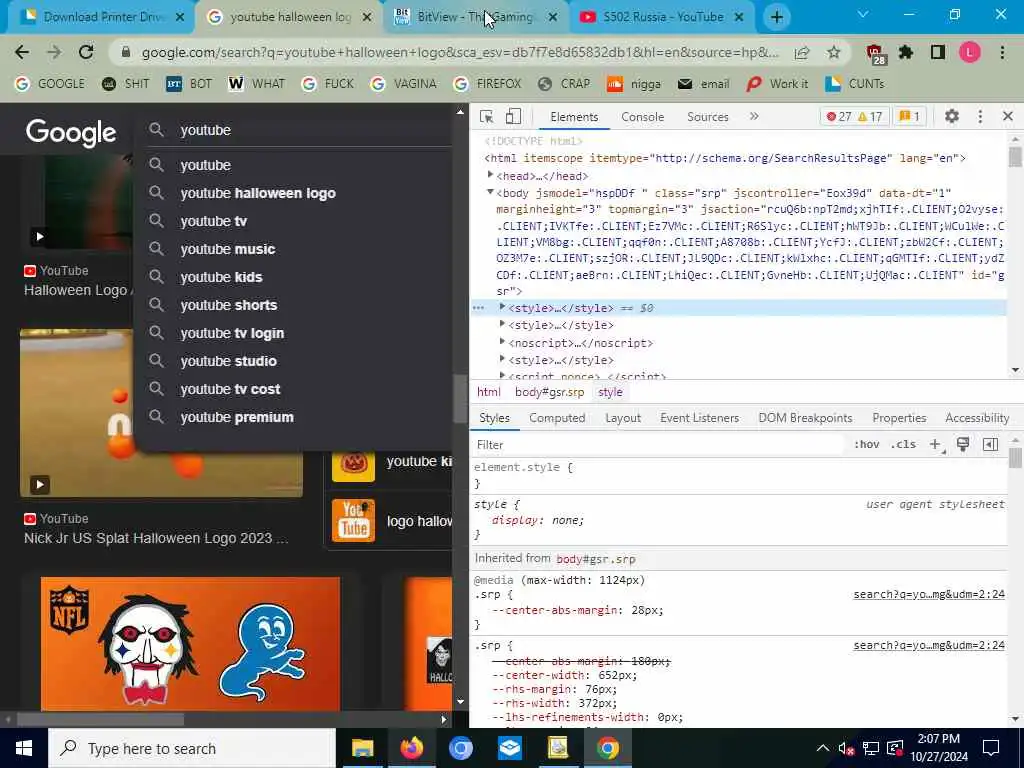This screenshot has width=1024, height=768.
Task: Open the pink L profile avatar
Action: [x=969, y=52]
